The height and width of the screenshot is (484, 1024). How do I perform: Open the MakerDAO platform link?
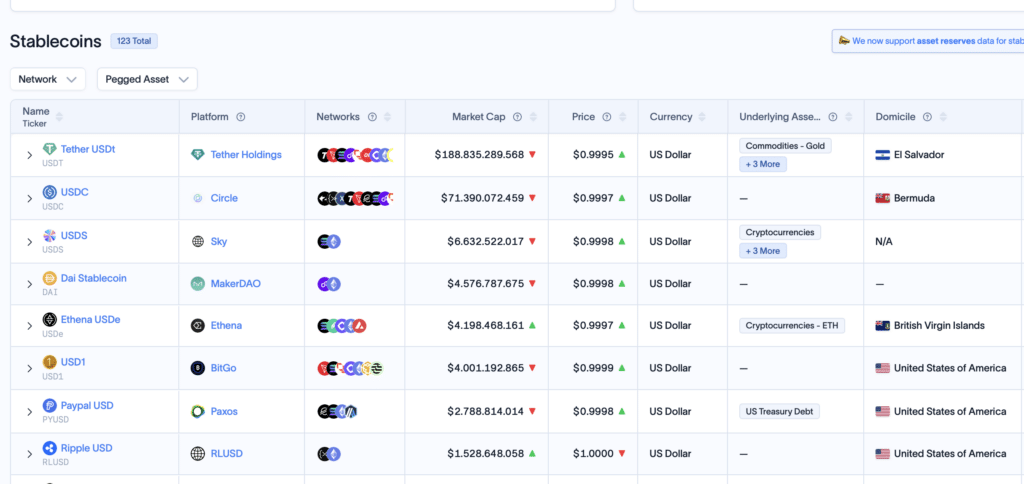click(x=235, y=283)
